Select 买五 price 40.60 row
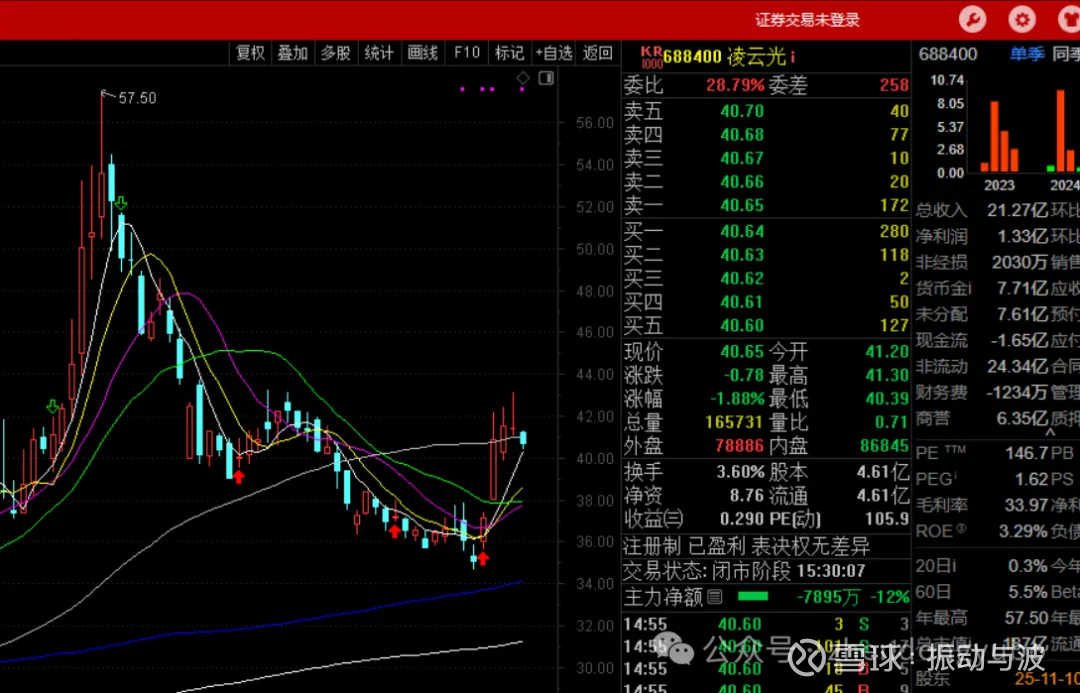Image resolution: width=1080 pixels, height=693 pixels. click(x=766, y=325)
